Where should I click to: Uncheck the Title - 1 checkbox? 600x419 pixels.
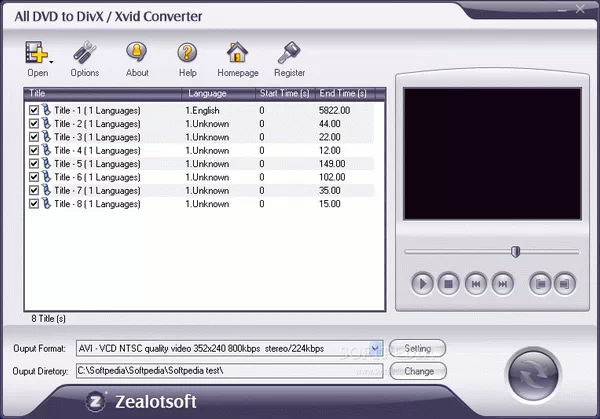[34, 110]
